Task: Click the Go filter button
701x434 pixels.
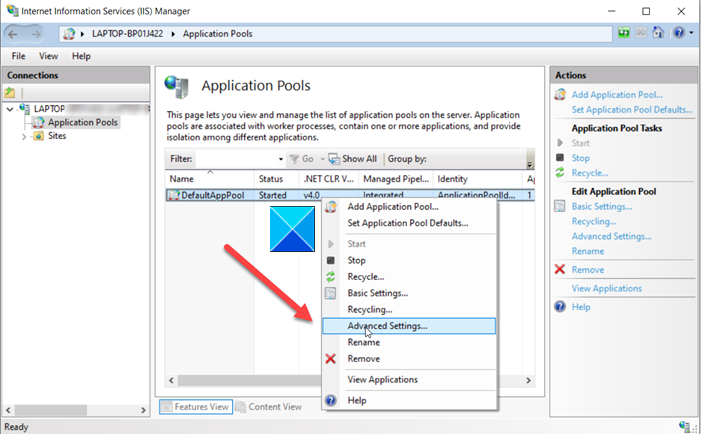Action: [x=301, y=159]
